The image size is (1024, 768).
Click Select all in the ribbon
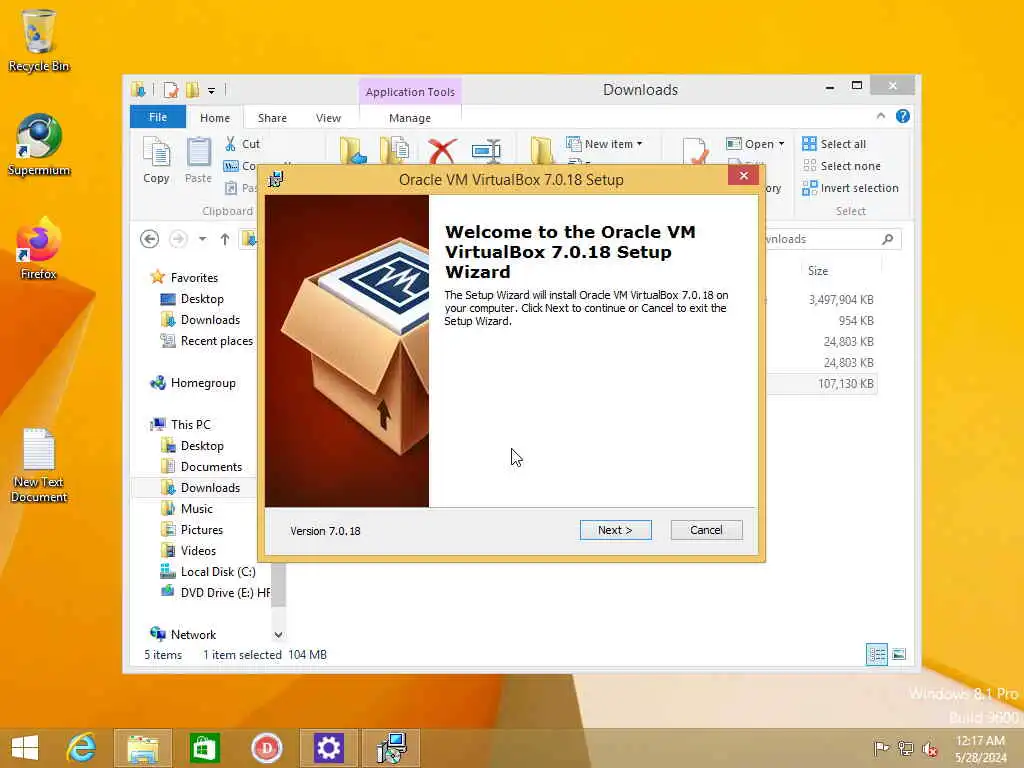[834, 144]
